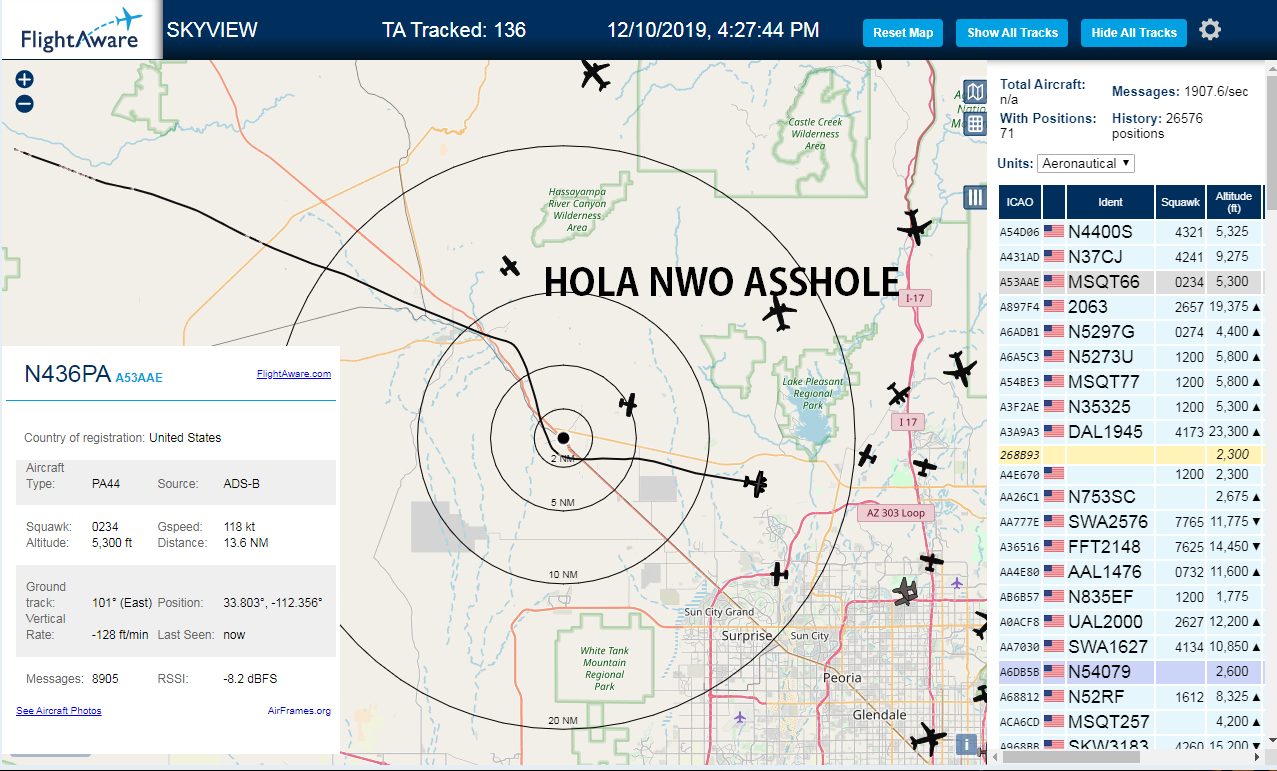Select the MSQT77 aircraft row
The height and width of the screenshot is (771, 1277).
tap(1131, 381)
